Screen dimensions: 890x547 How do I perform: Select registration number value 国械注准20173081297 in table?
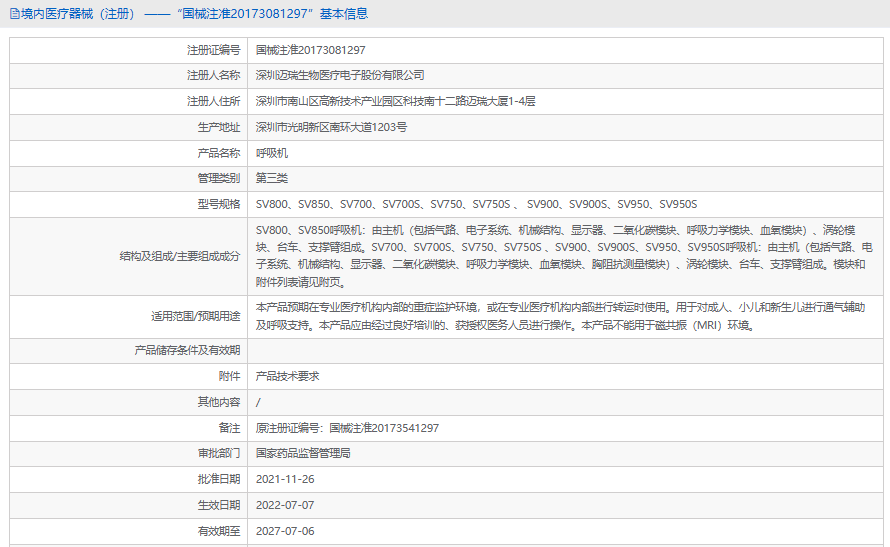click(310, 51)
